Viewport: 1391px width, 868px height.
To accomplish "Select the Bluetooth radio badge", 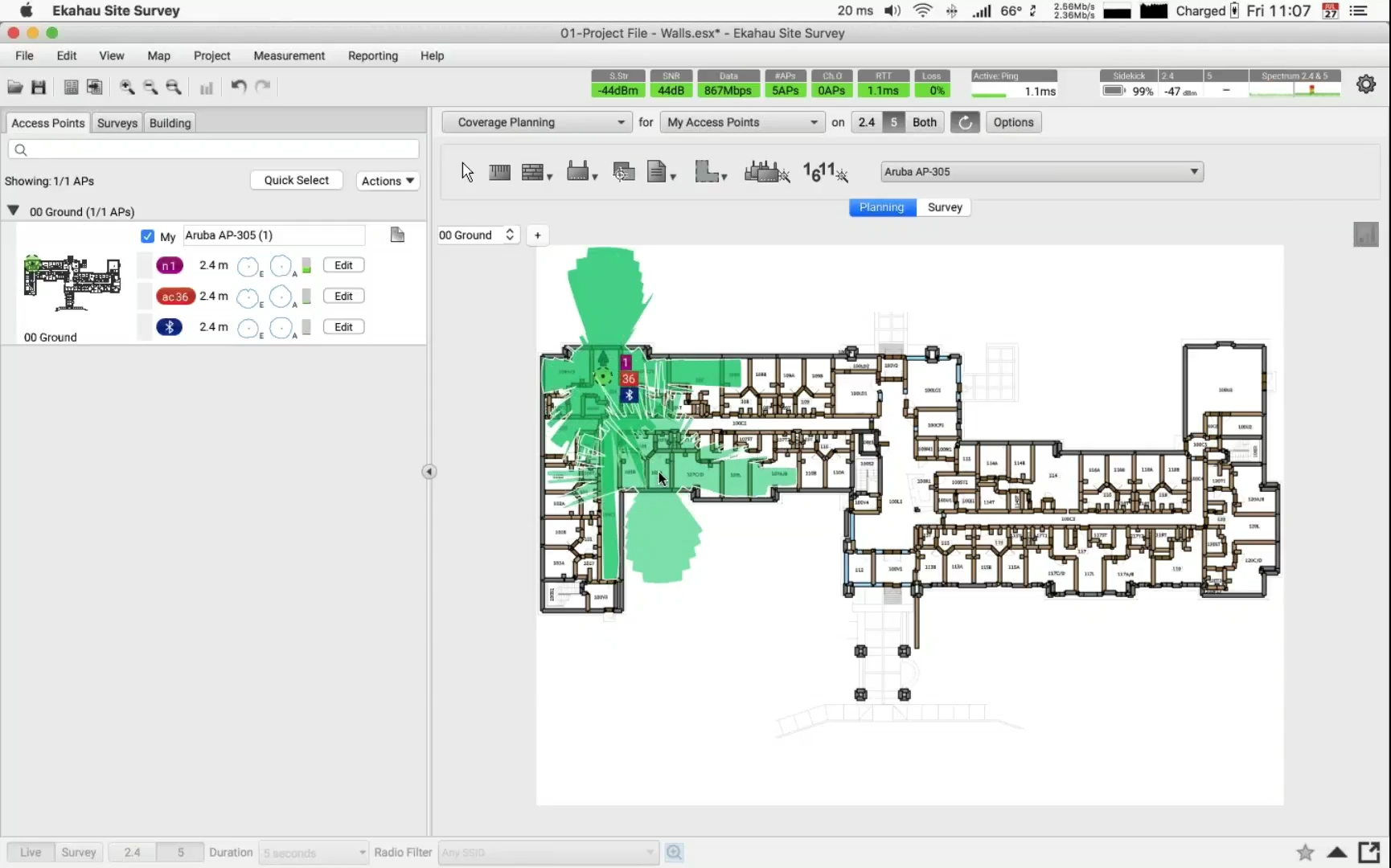I will pos(170,327).
